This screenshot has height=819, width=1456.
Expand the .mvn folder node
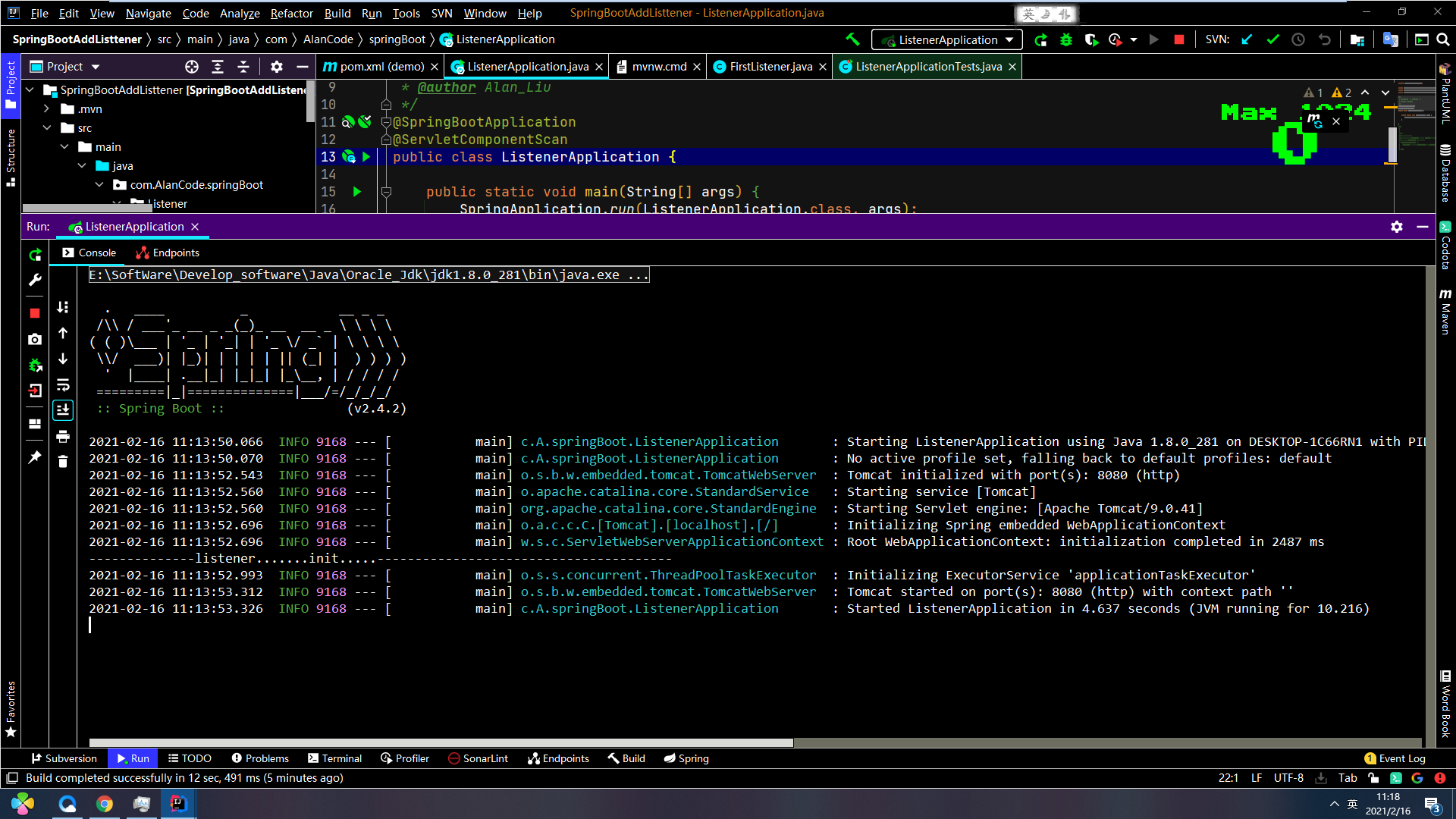pos(47,109)
